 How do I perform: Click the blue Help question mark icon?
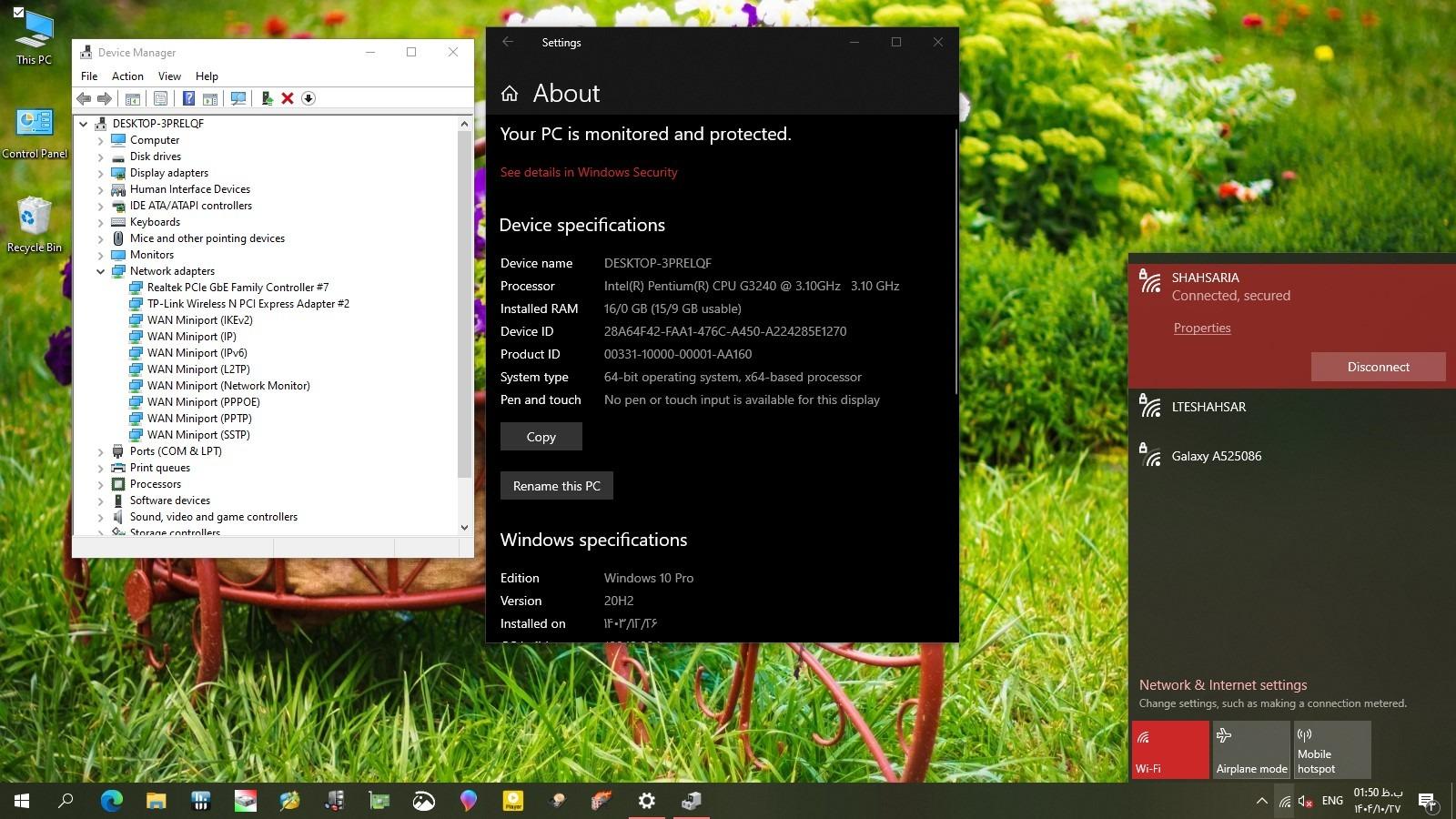[188, 98]
